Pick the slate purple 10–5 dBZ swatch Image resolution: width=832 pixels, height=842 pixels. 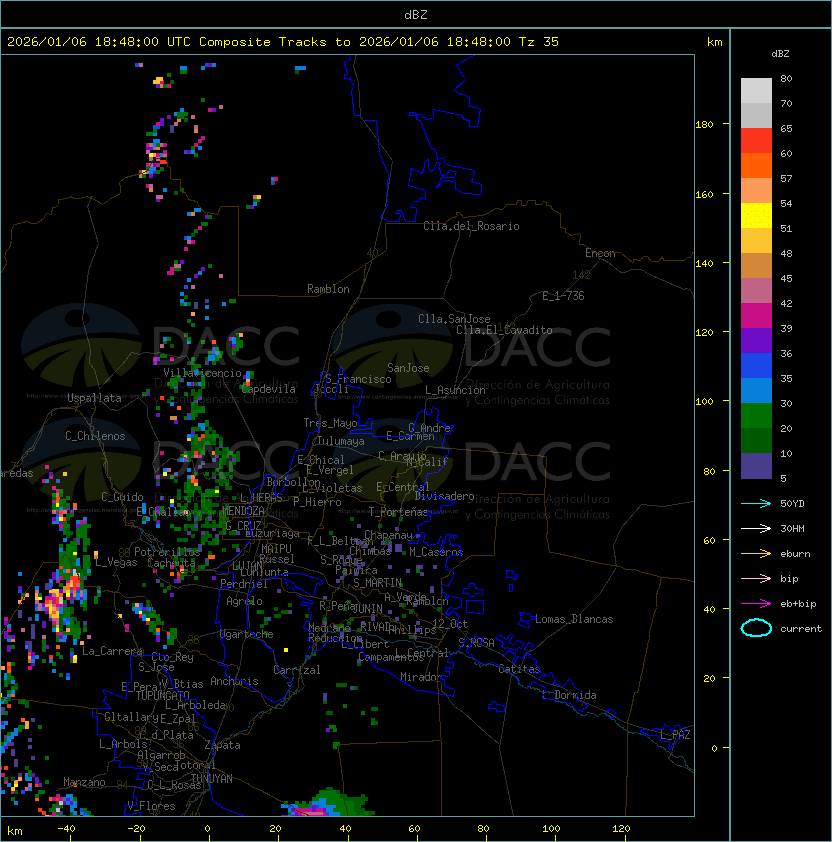756,466
